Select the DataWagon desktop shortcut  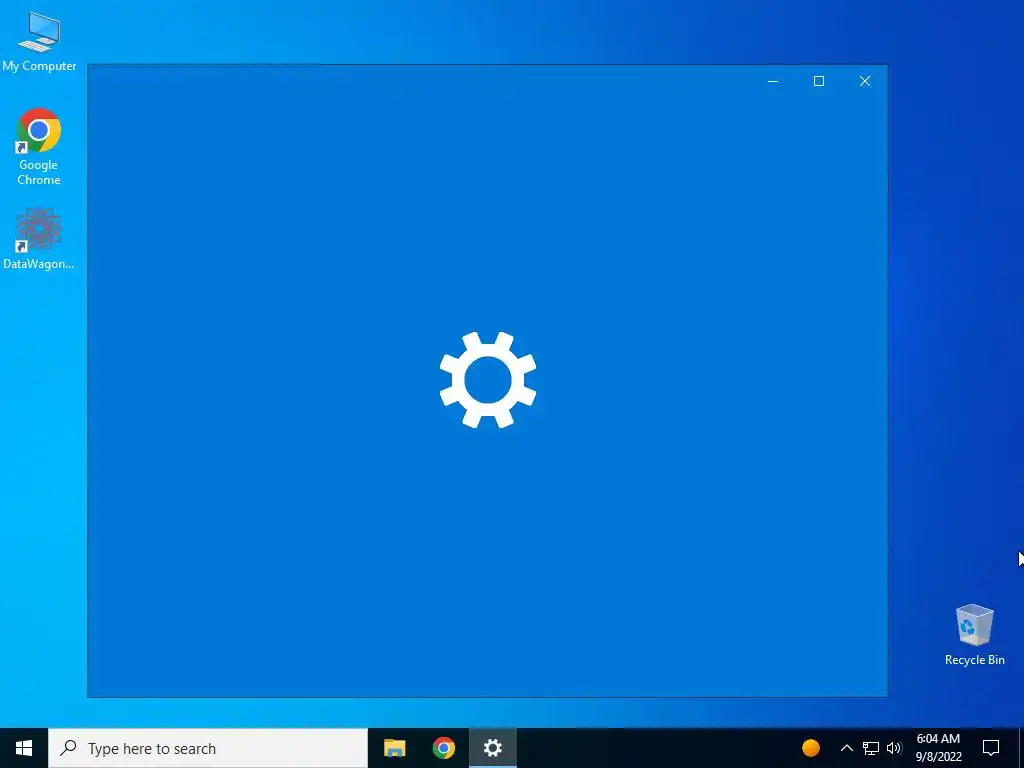click(39, 238)
